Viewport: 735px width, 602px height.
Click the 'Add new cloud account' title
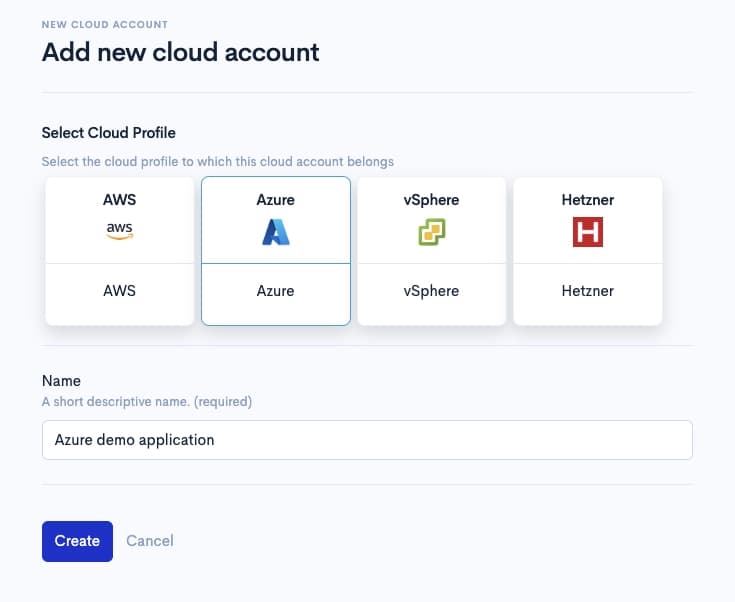coord(180,52)
